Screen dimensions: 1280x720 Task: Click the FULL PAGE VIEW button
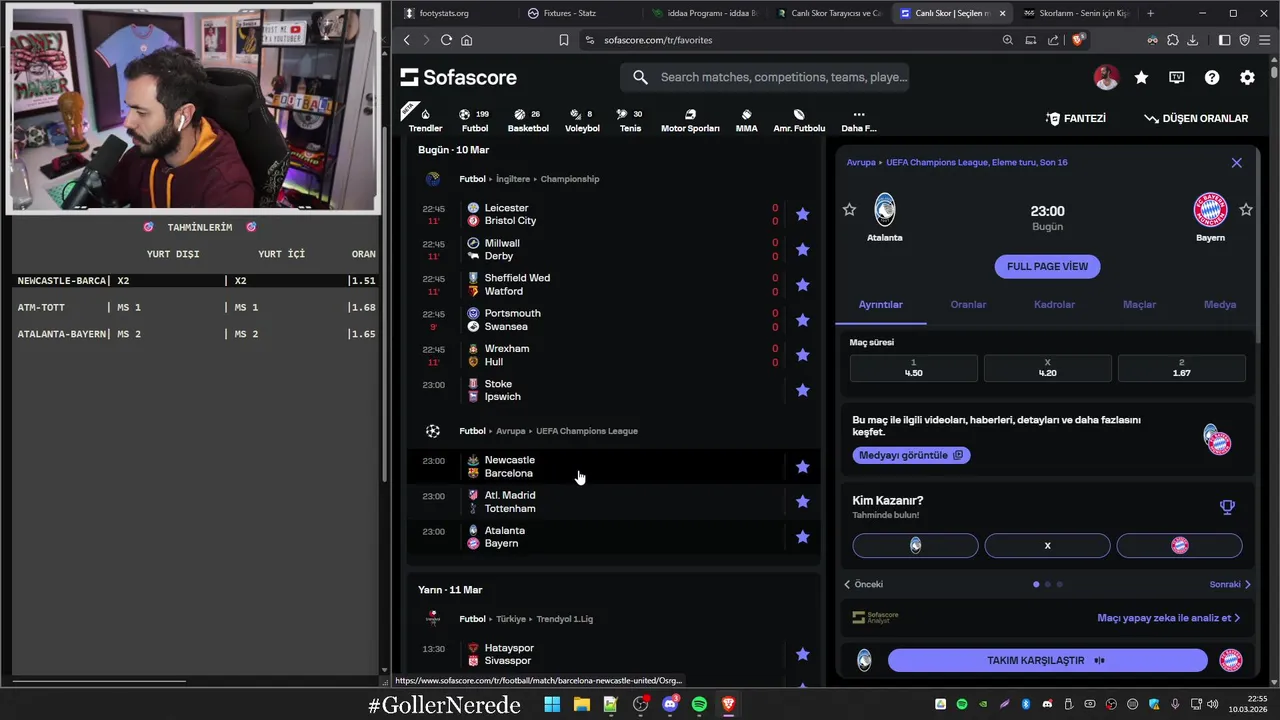tap(1047, 266)
